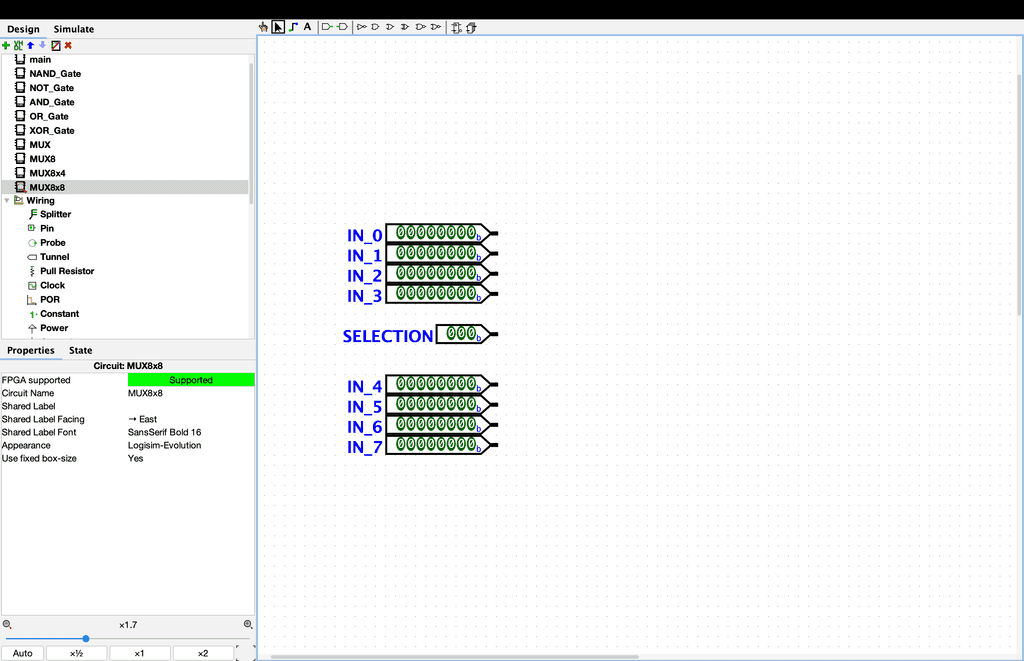The height and width of the screenshot is (661, 1024).
Task: Click the blue move circuit up arrow
Action: tap(30, 45)
